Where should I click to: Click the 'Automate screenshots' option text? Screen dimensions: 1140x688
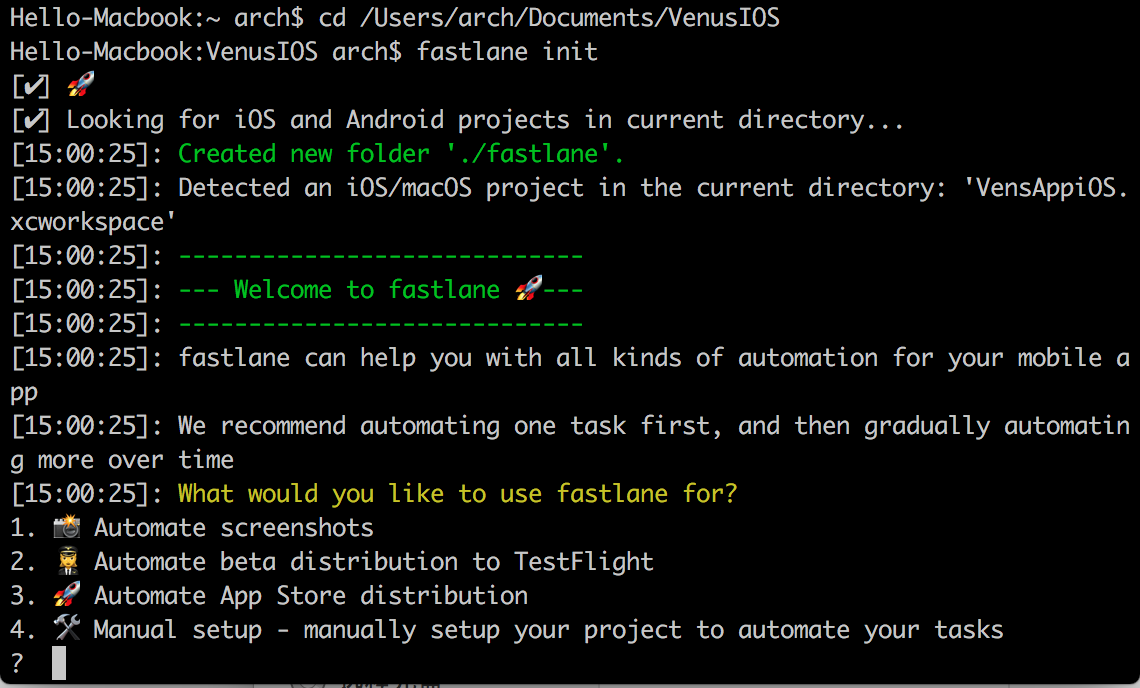pos(233,528)
